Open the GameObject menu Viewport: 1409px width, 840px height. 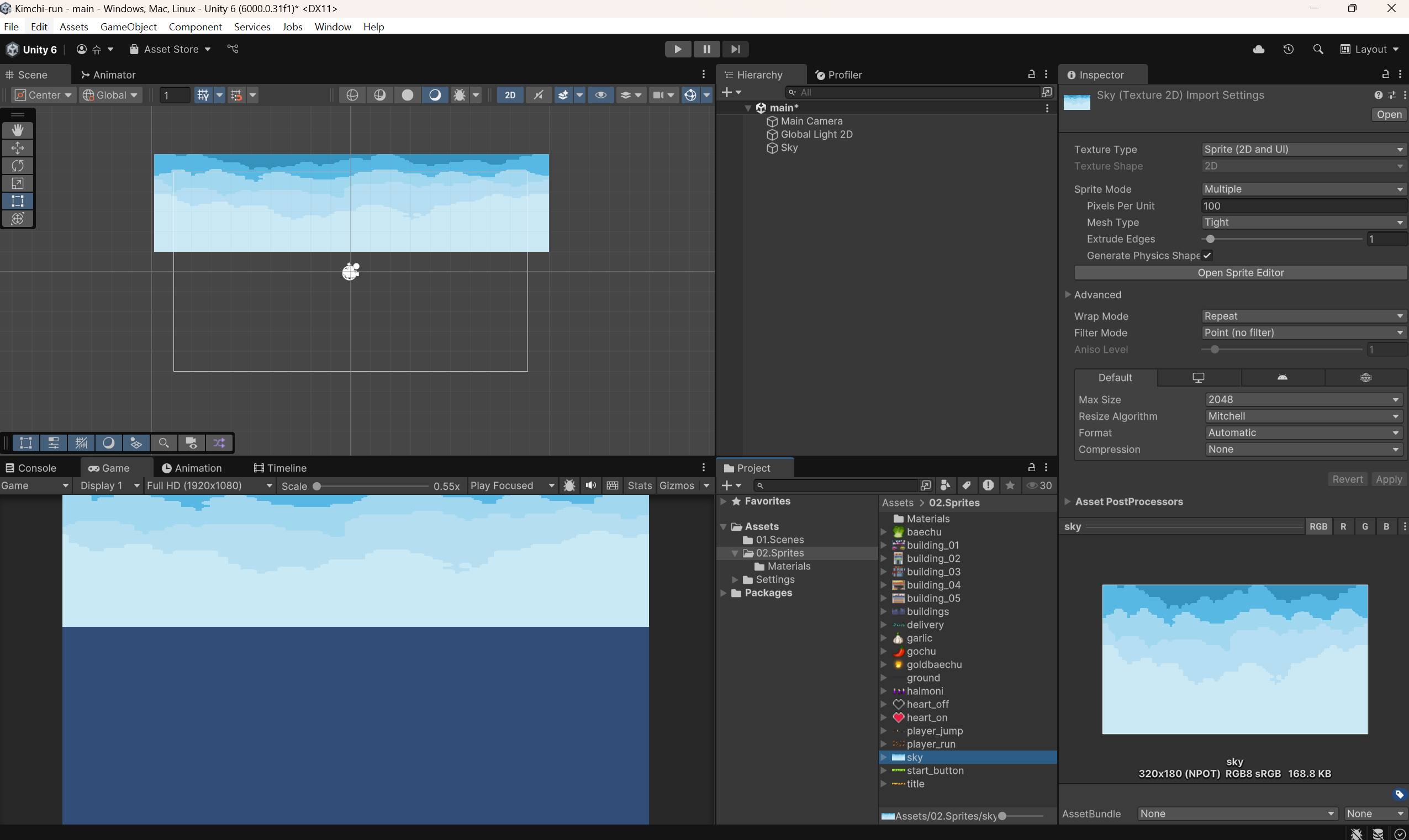[x=129, y=27]
